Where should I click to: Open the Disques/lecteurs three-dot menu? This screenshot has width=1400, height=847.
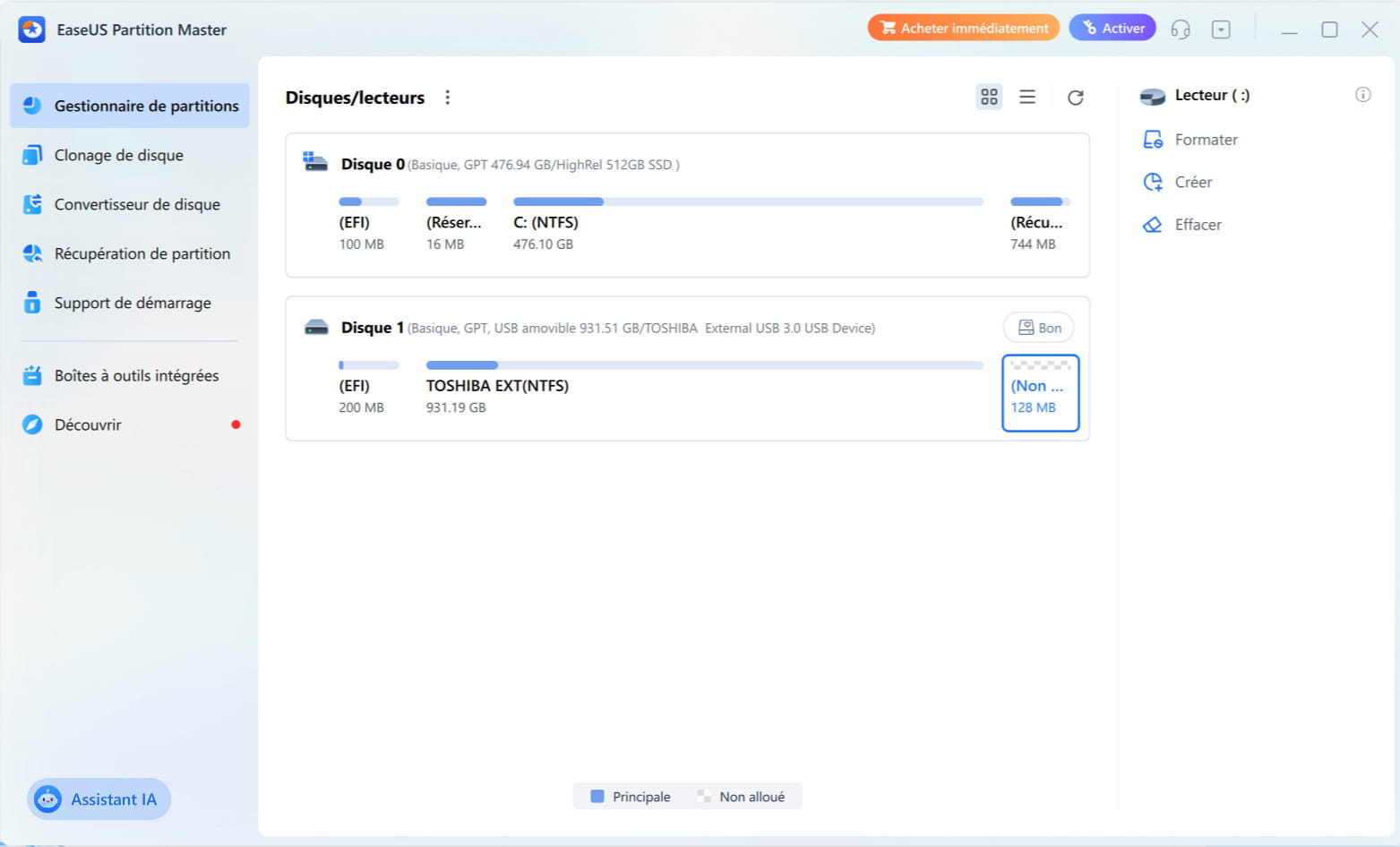click(448, 98)
